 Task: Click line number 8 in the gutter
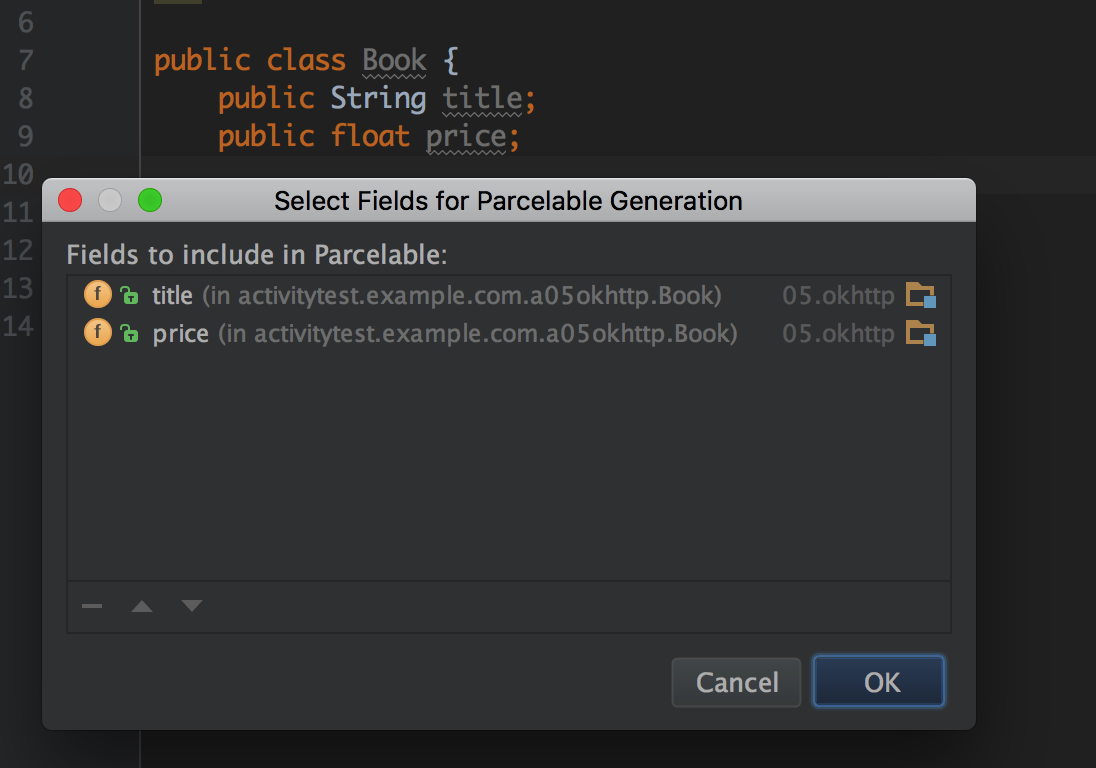pyautogui.click(x=25, y=98)
